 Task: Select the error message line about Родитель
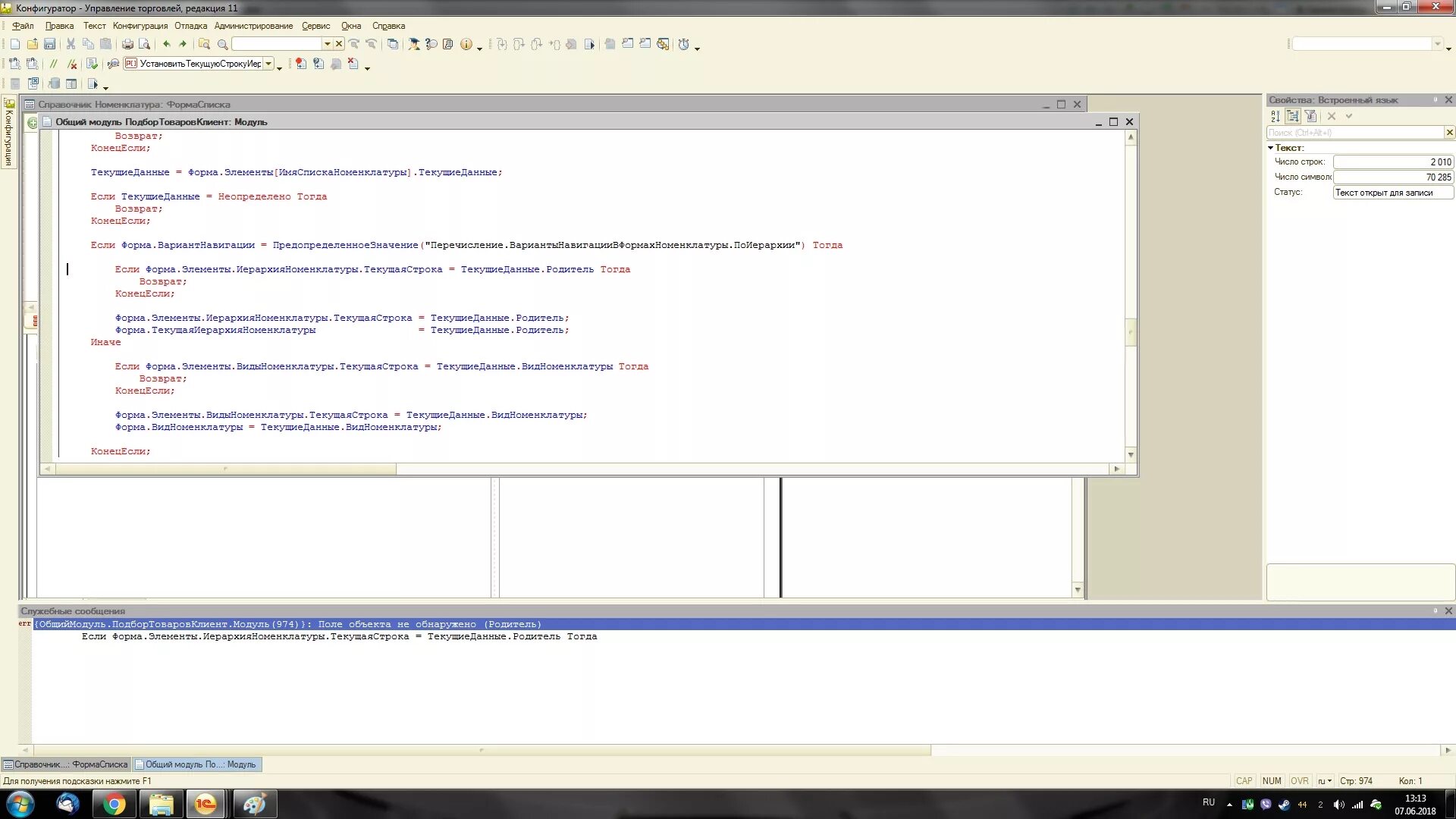click(288, 624)
